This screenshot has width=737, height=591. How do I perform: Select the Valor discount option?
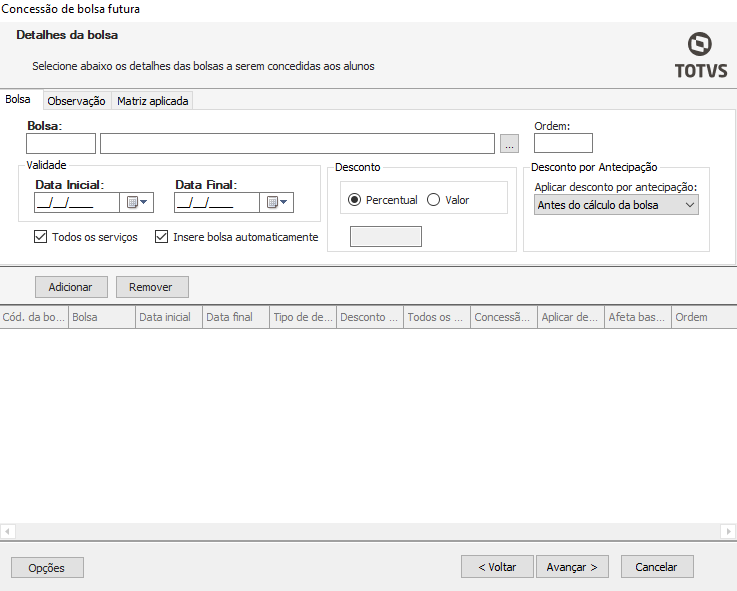[x=434, y=200]
